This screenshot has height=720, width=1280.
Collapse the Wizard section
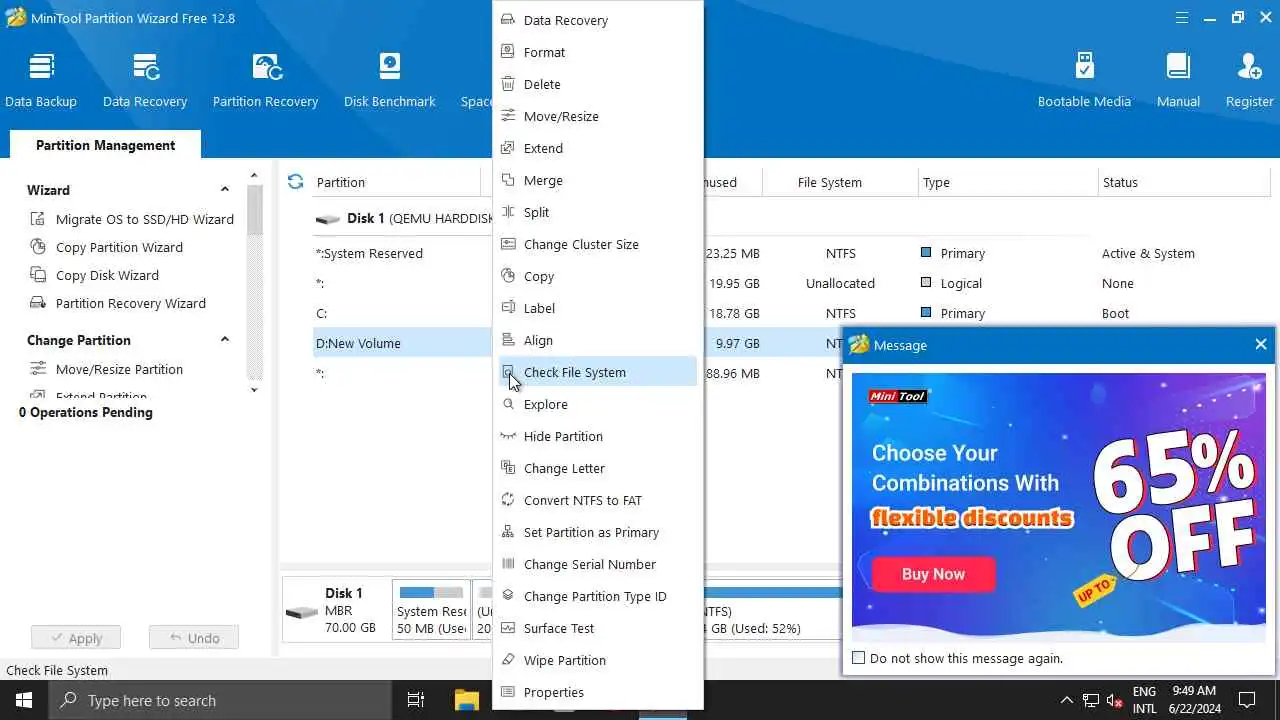pos(224,190)
